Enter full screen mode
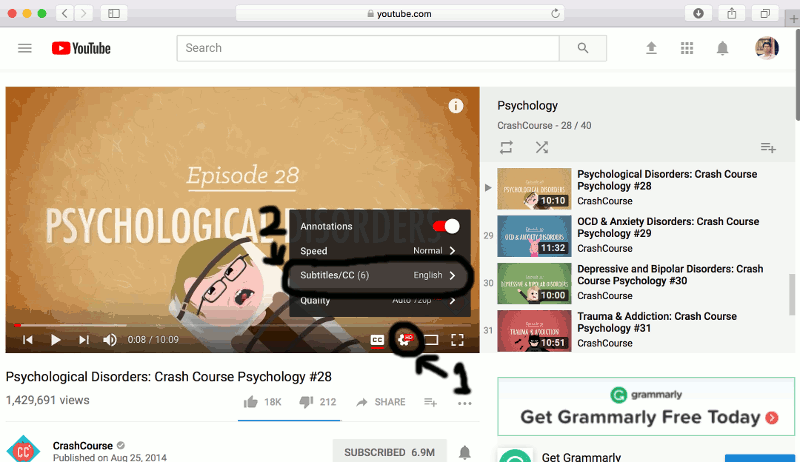 [457, 340]
